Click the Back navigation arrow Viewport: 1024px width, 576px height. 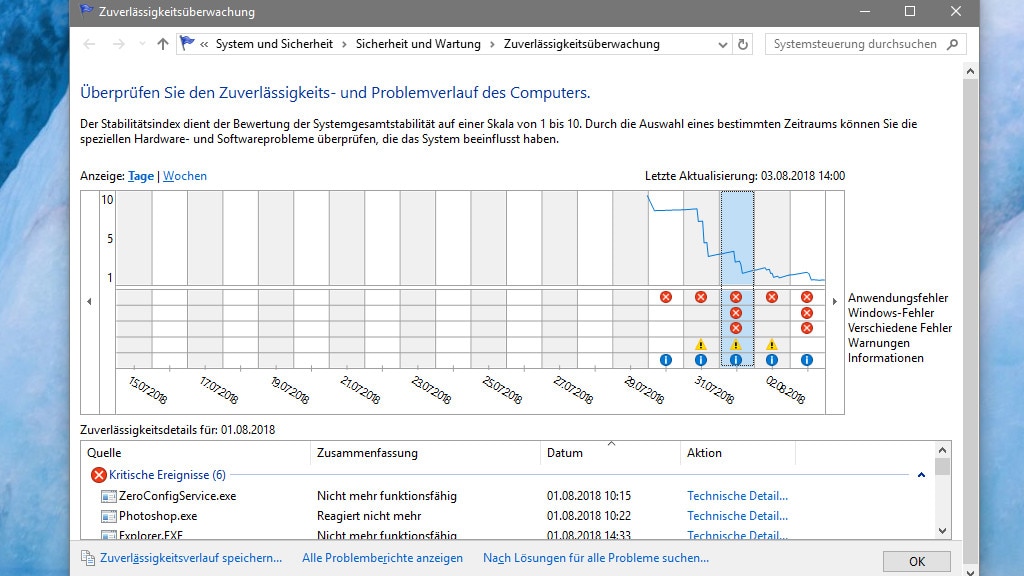click(89, 44)
